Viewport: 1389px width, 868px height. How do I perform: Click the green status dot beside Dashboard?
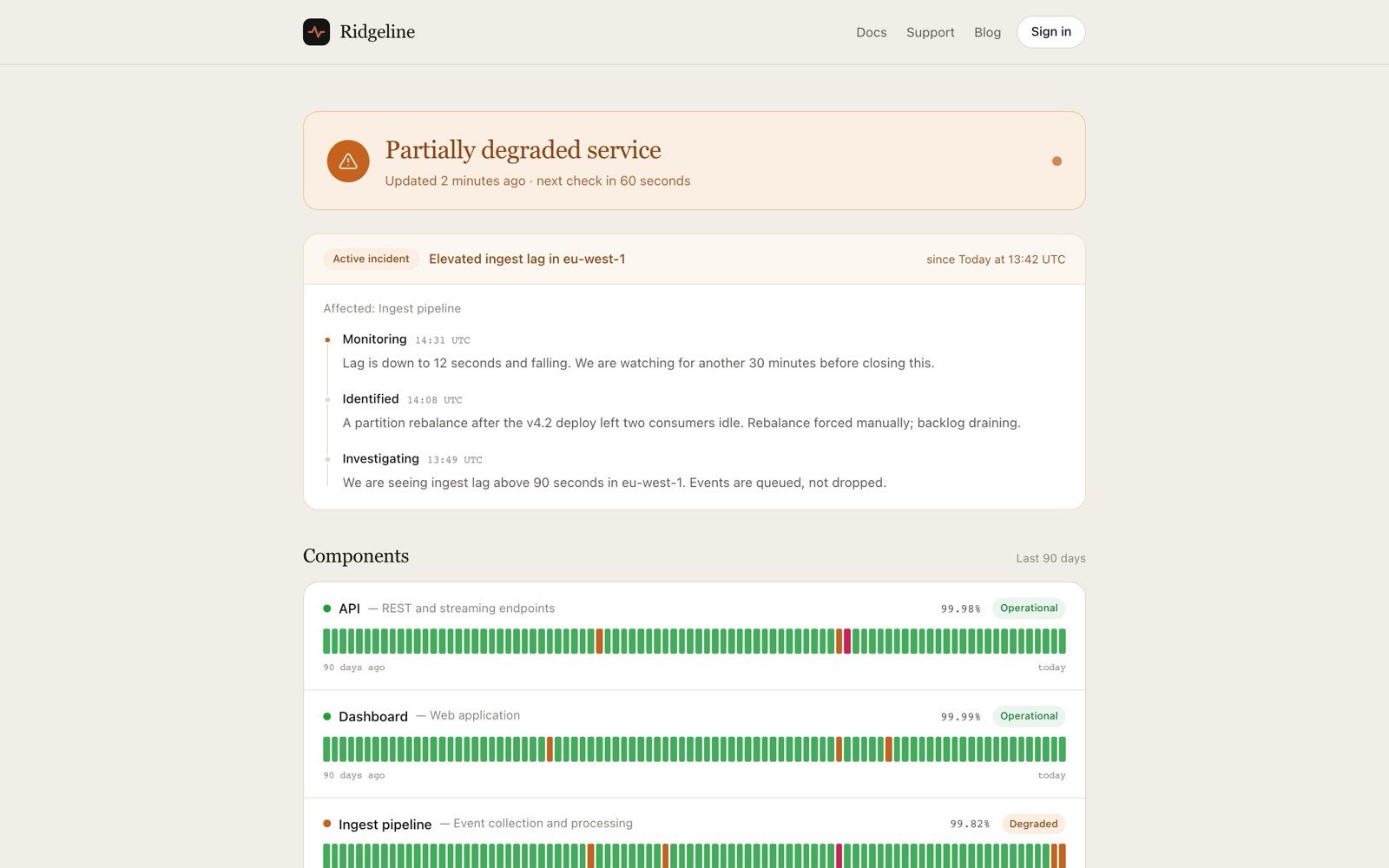click(327, 716)
